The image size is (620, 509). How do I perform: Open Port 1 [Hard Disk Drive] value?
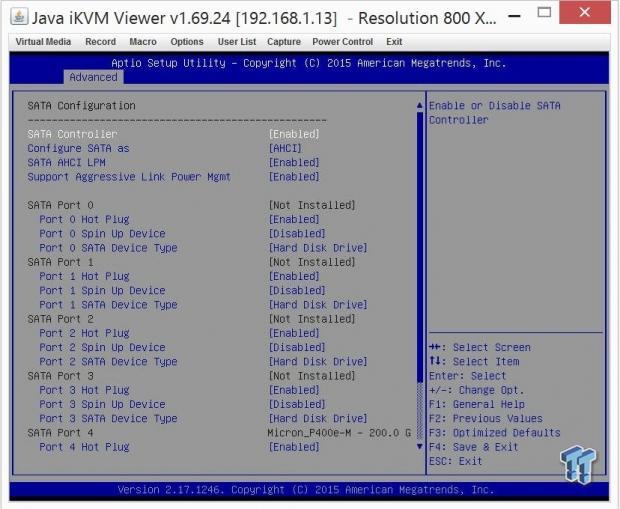click(318, 305)
